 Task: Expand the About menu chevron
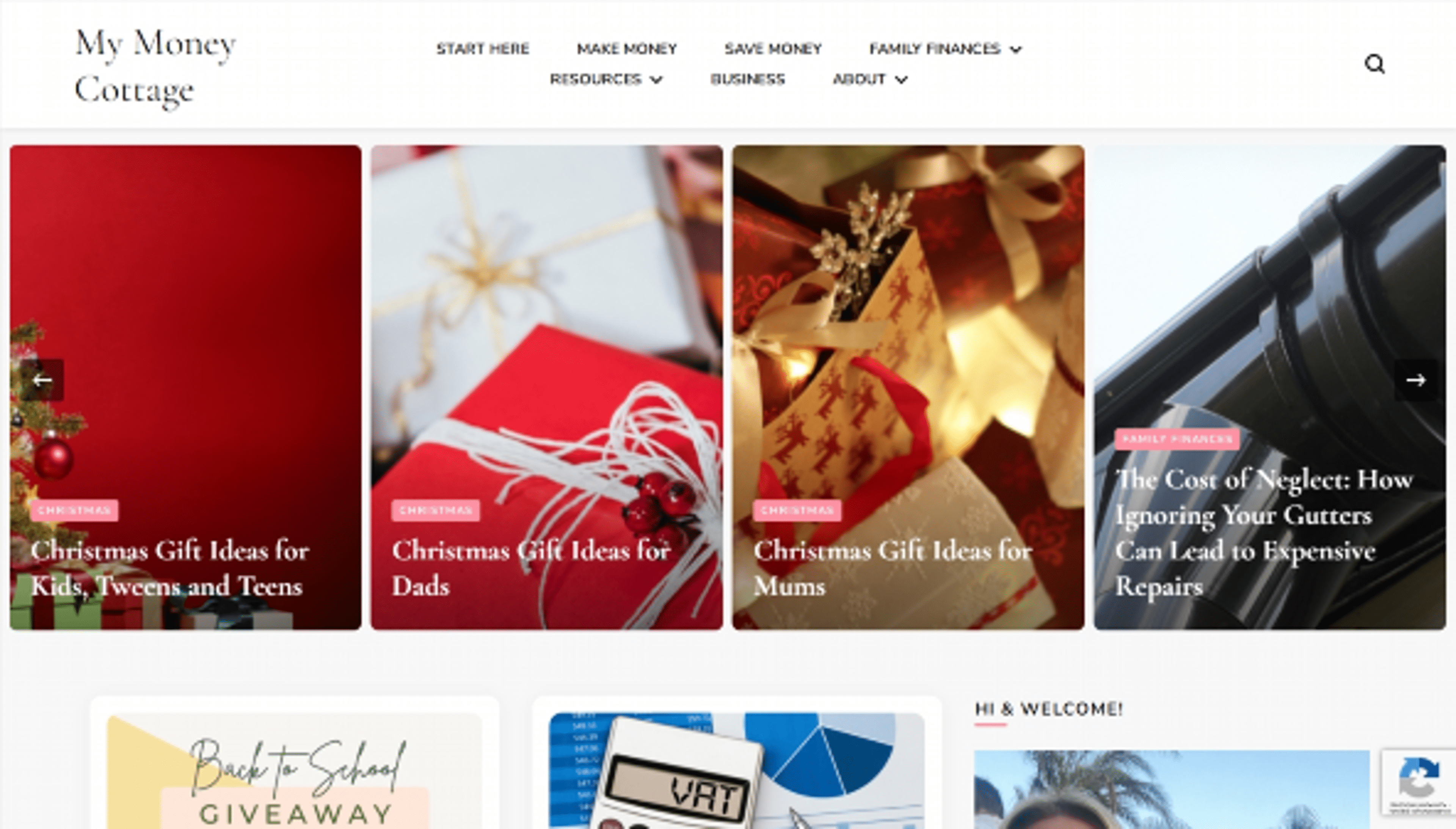(901, 80)
